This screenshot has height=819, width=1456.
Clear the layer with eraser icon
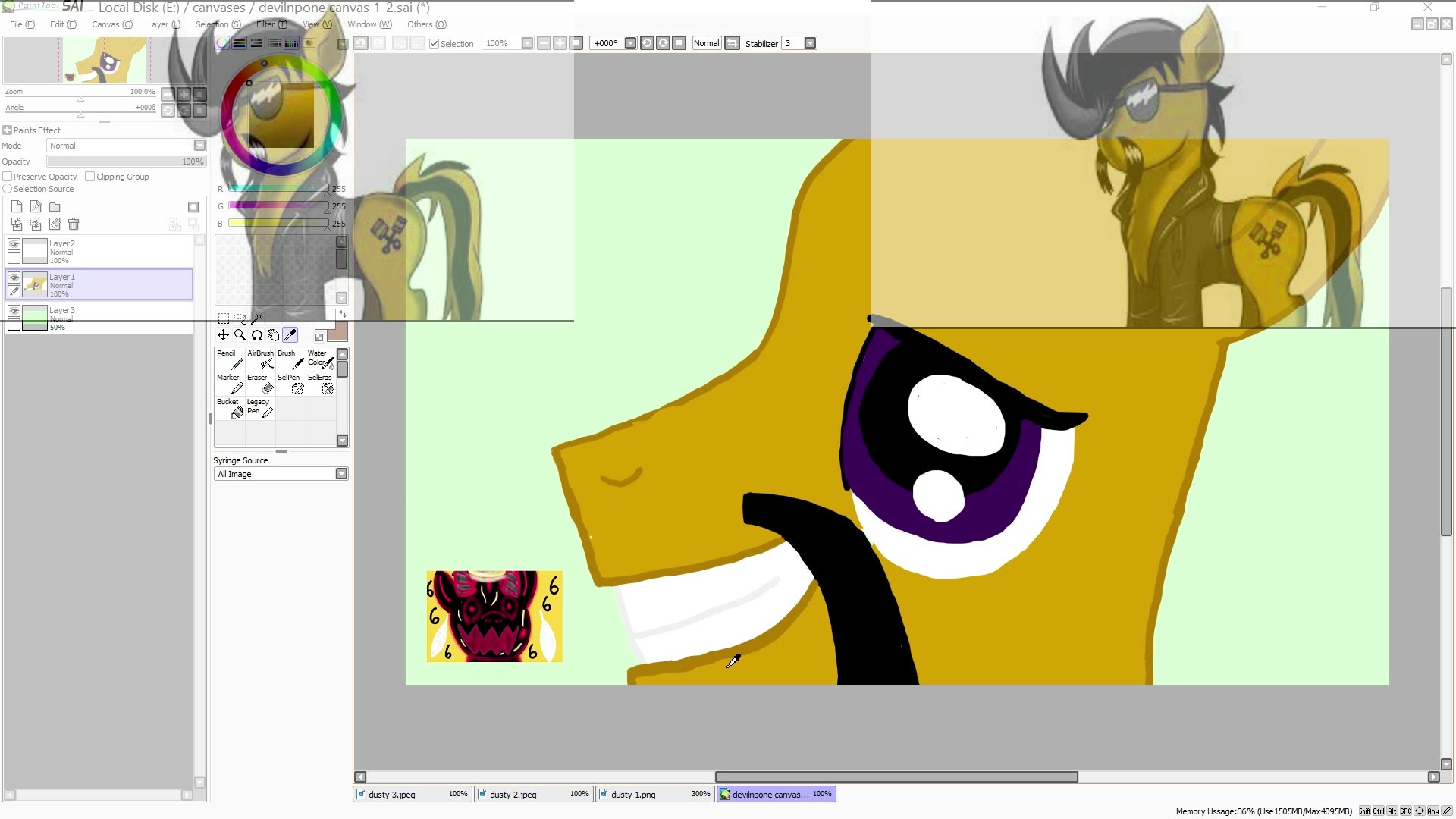55,224
